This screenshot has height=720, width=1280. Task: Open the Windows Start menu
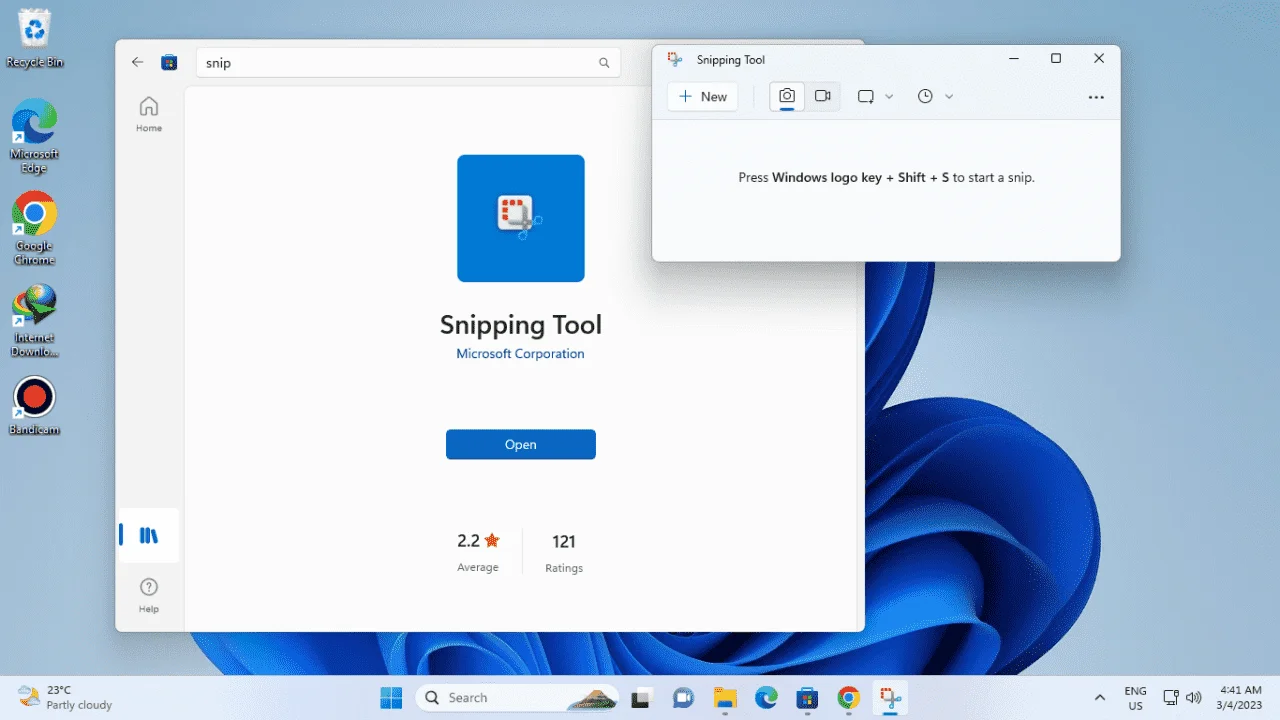[391, 697]
